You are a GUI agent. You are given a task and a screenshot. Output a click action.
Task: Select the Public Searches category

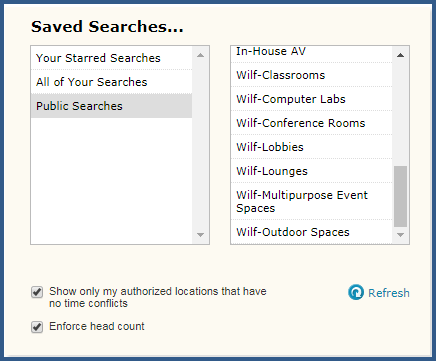point(111,106)
